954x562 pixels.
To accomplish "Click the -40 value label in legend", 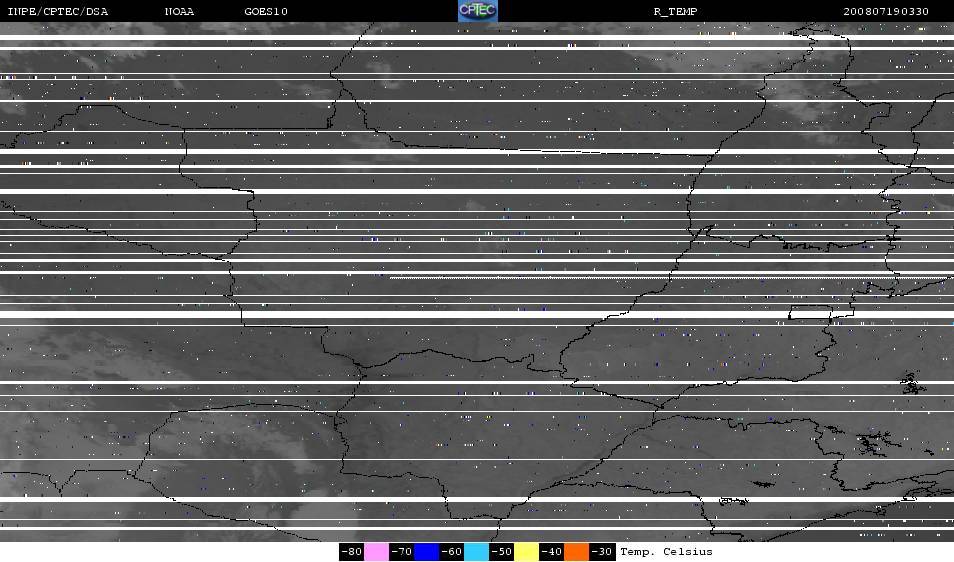I will [552, 552].
